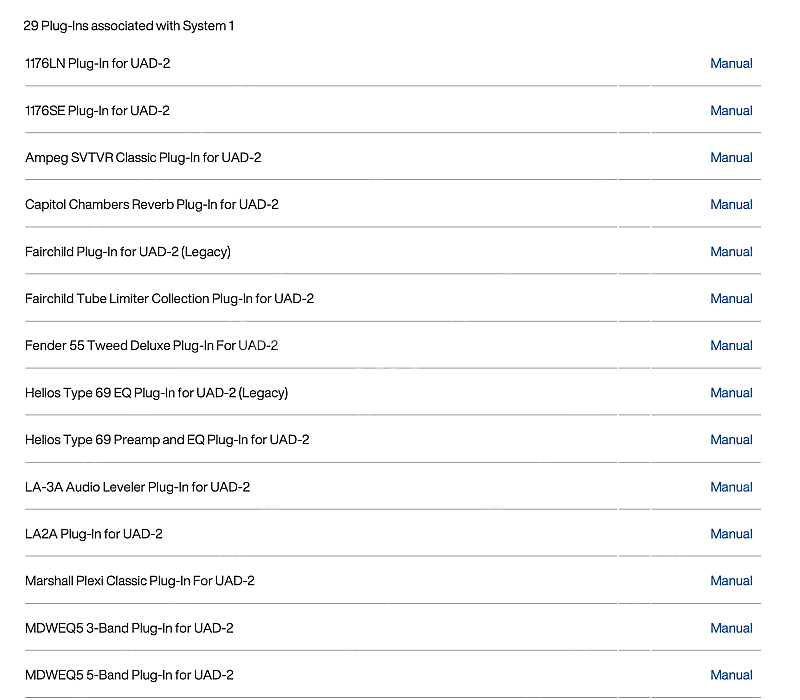
Task: Open the MDWEQ5 5-Band Plug-In manual
Action: coord(731,675)
